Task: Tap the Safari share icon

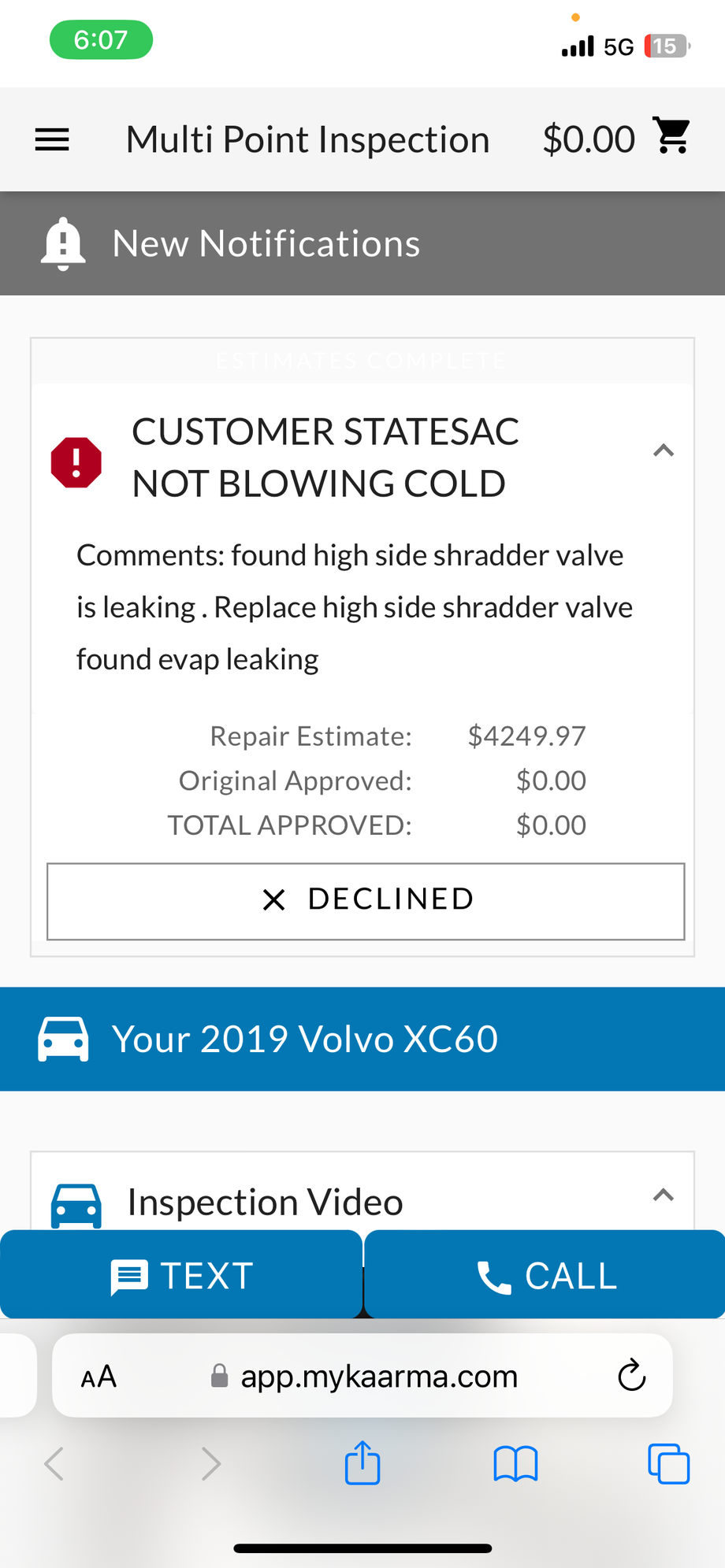Action: coord(362,1463)
